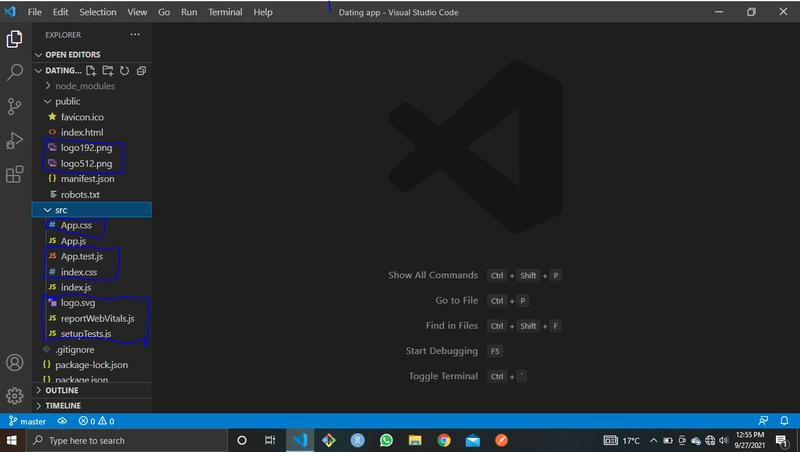Open File Explorer from the taskbar
The height and width of the screenshot is (452, 800).
point(415,440)
